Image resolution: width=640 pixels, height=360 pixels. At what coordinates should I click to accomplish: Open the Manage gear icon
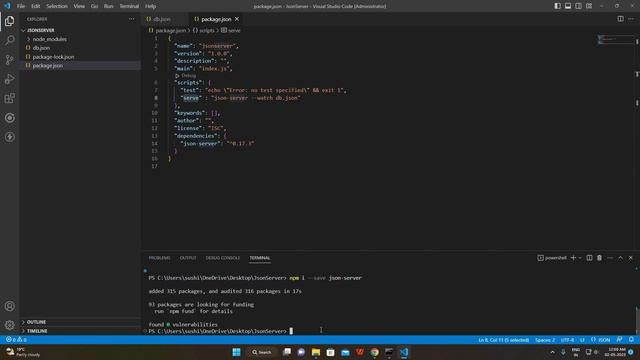click(9, 325)
